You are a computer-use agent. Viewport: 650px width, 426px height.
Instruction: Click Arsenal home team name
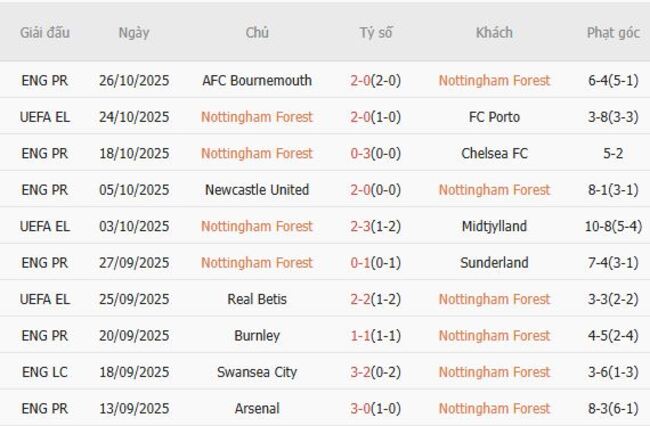(x=257, y=409)
